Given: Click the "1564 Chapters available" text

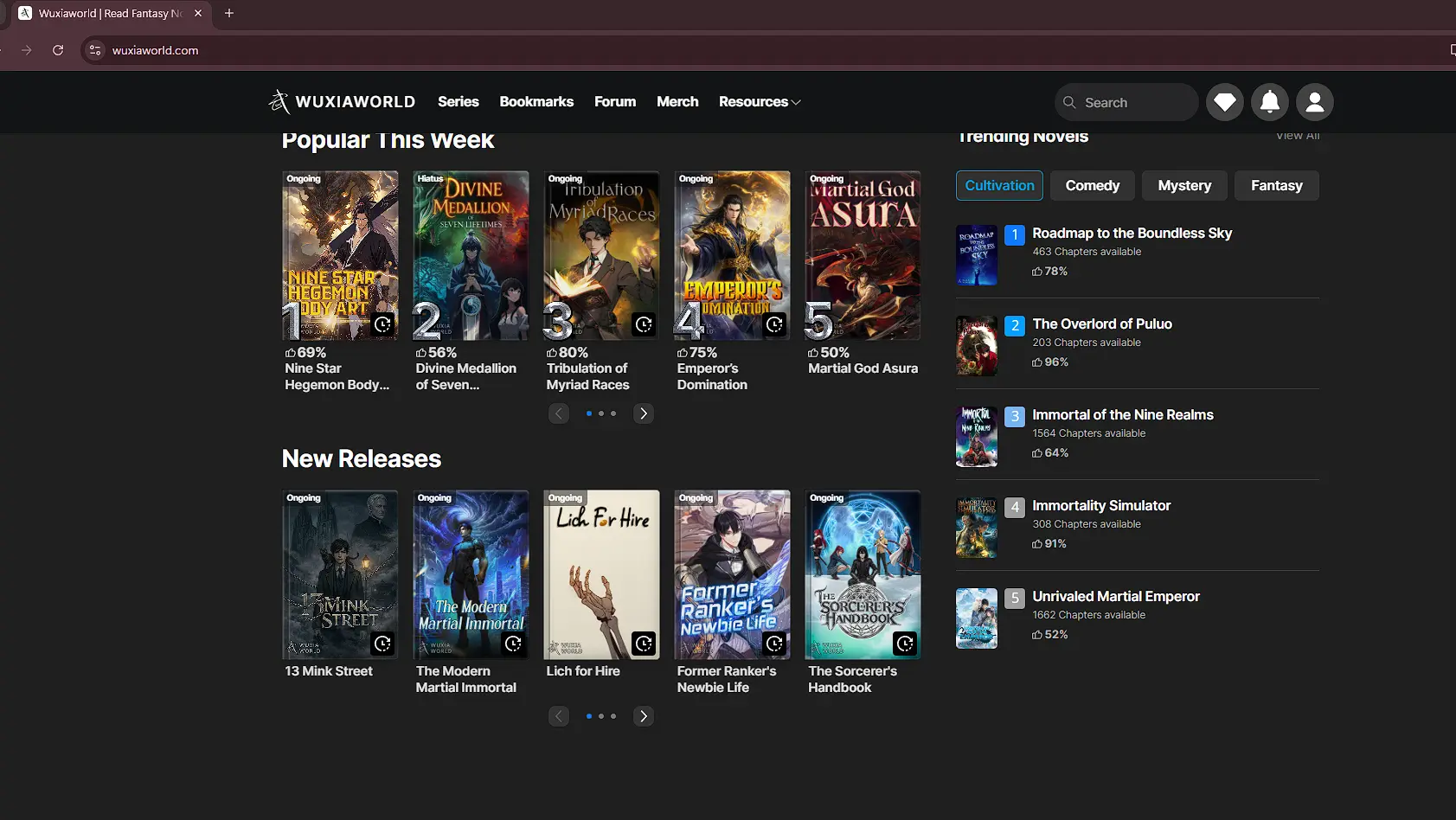Looking at the screenshot, I should click(x=1088, y=433).
